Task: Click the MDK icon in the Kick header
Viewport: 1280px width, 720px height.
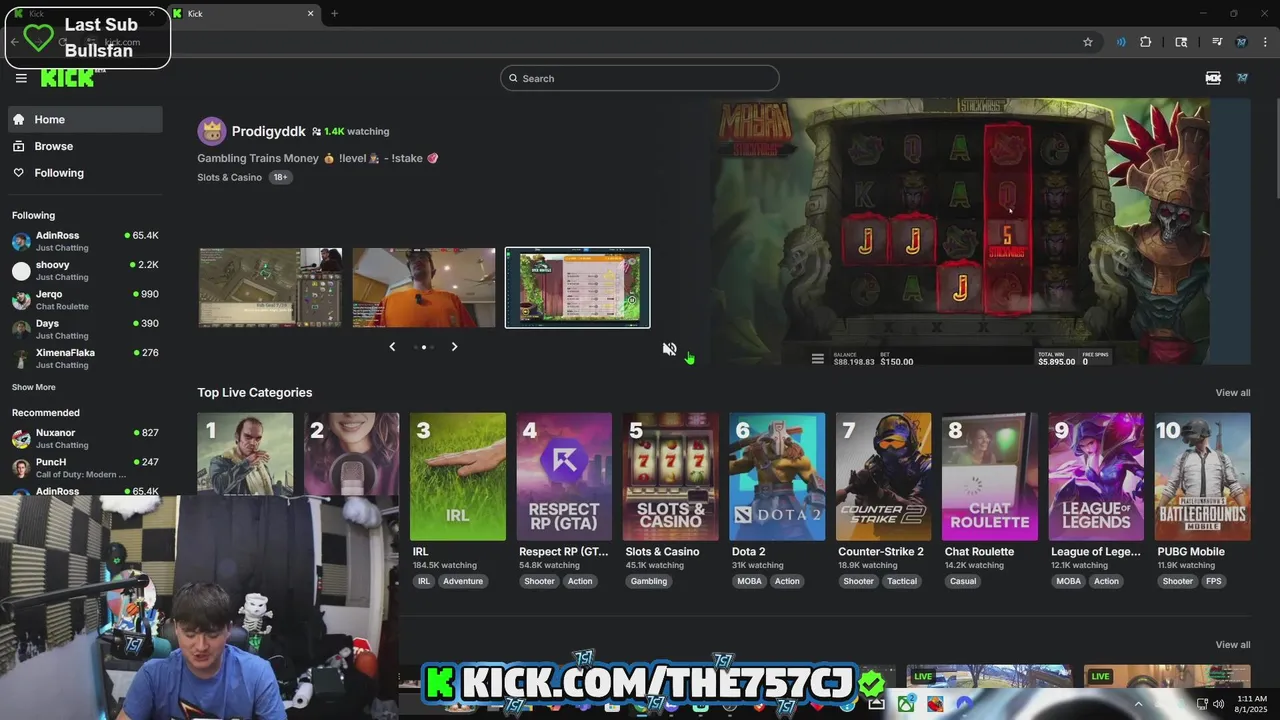Action: (1213, 78)
